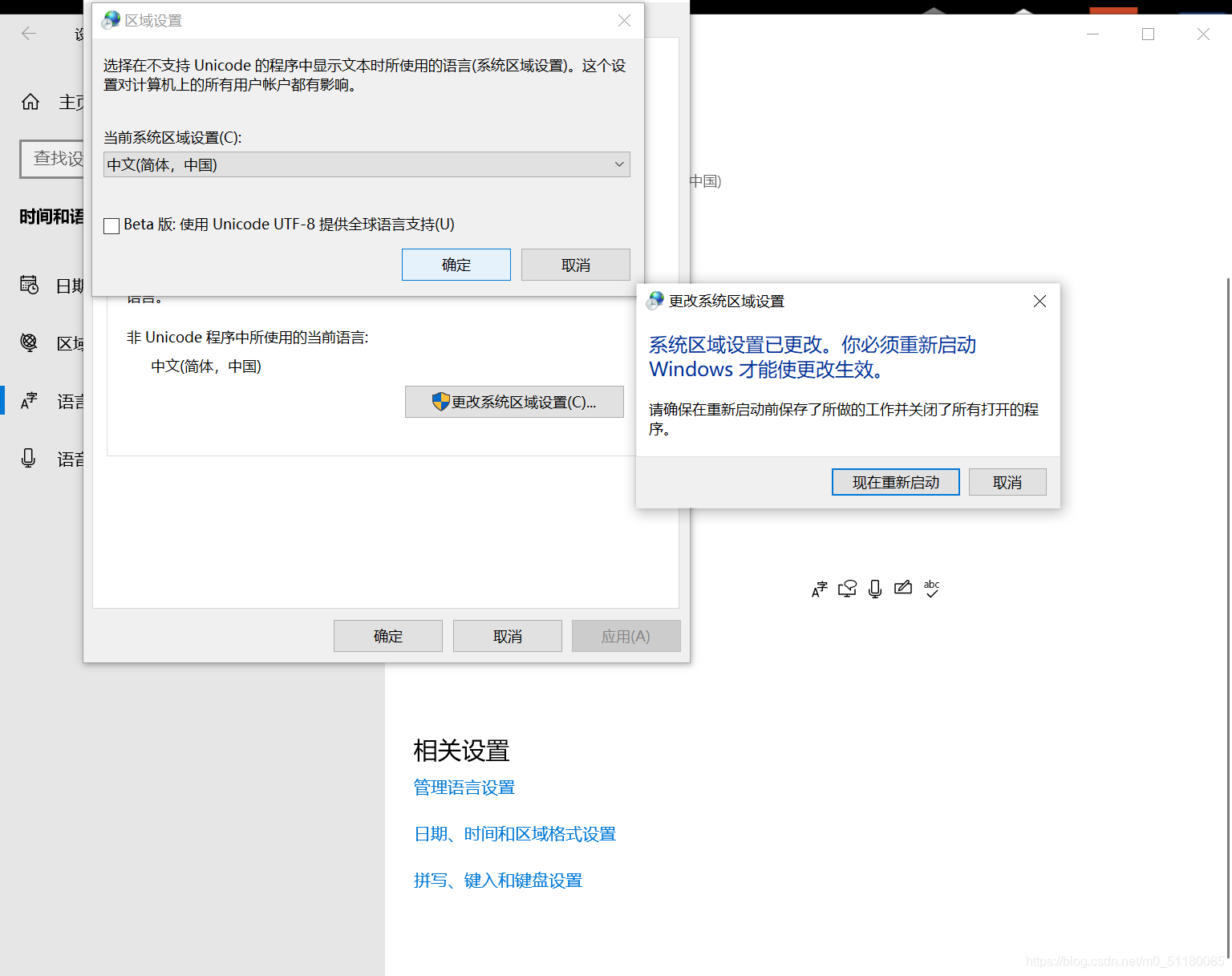This screenshot has height=976, width=1232.
Task: Open Region globe icon in sidebar
Action: (29, 343)
